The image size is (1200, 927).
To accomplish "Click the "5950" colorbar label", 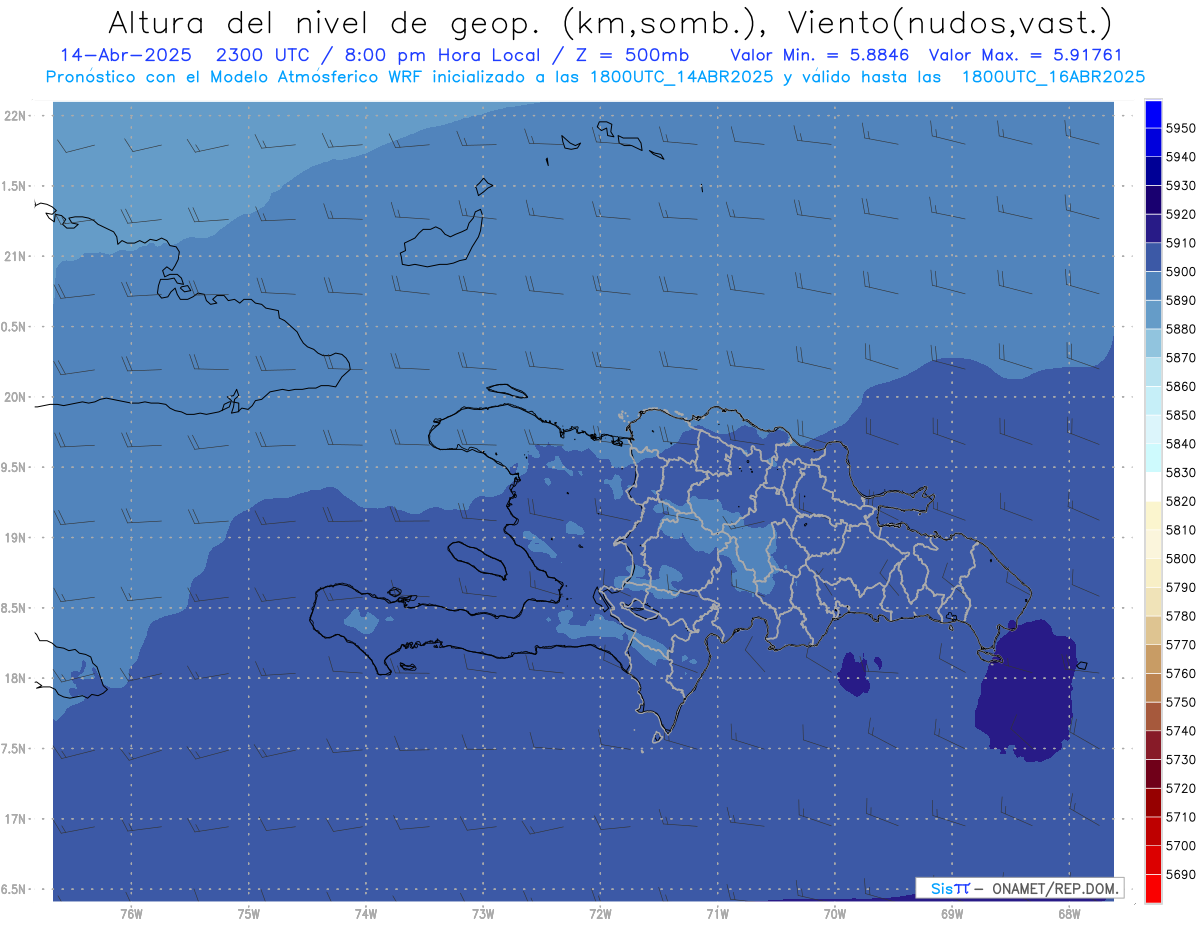I will click(1180, 129).
